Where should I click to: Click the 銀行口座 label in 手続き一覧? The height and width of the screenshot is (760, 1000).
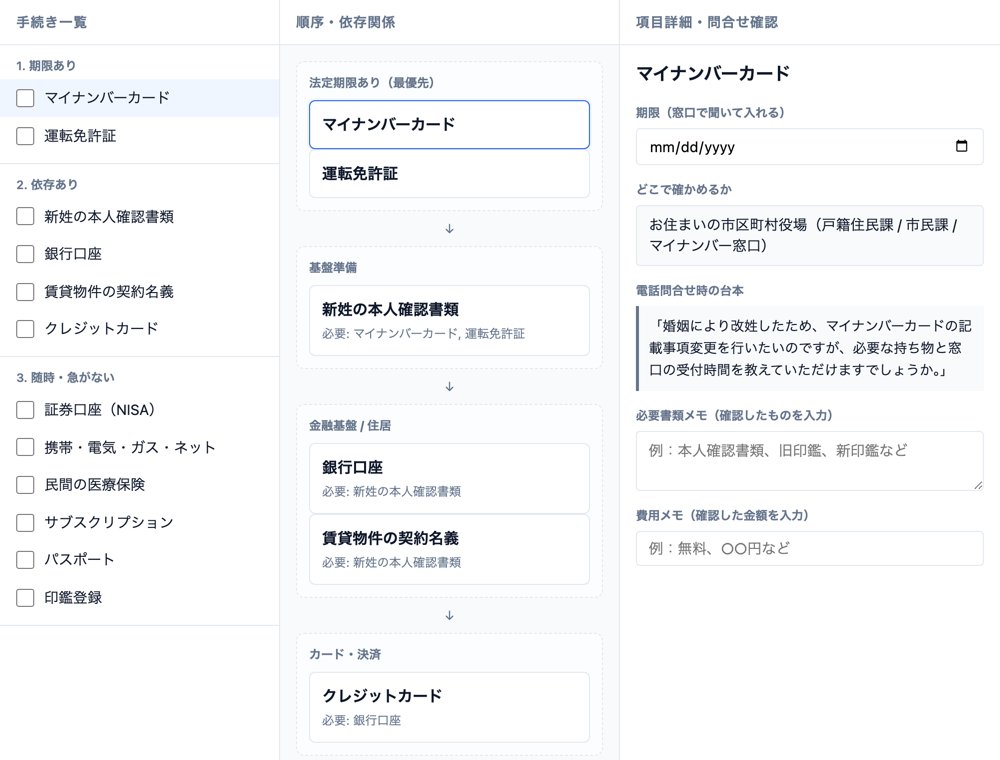(73, 254)
